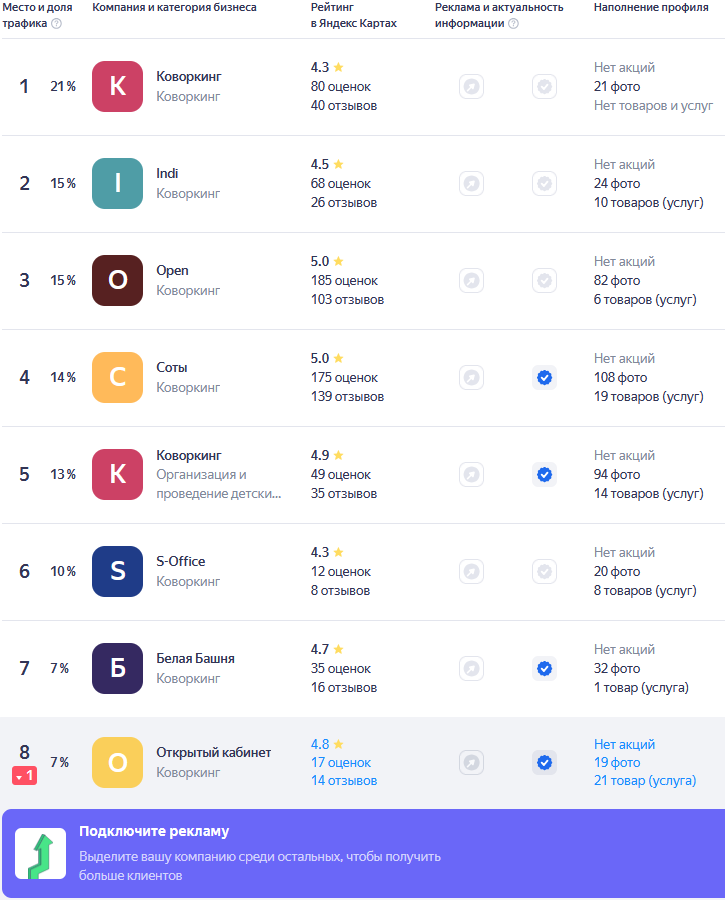Click the advertising icon in Open row
This screenshot has height=900, width=725.
[x=471, y=281]
